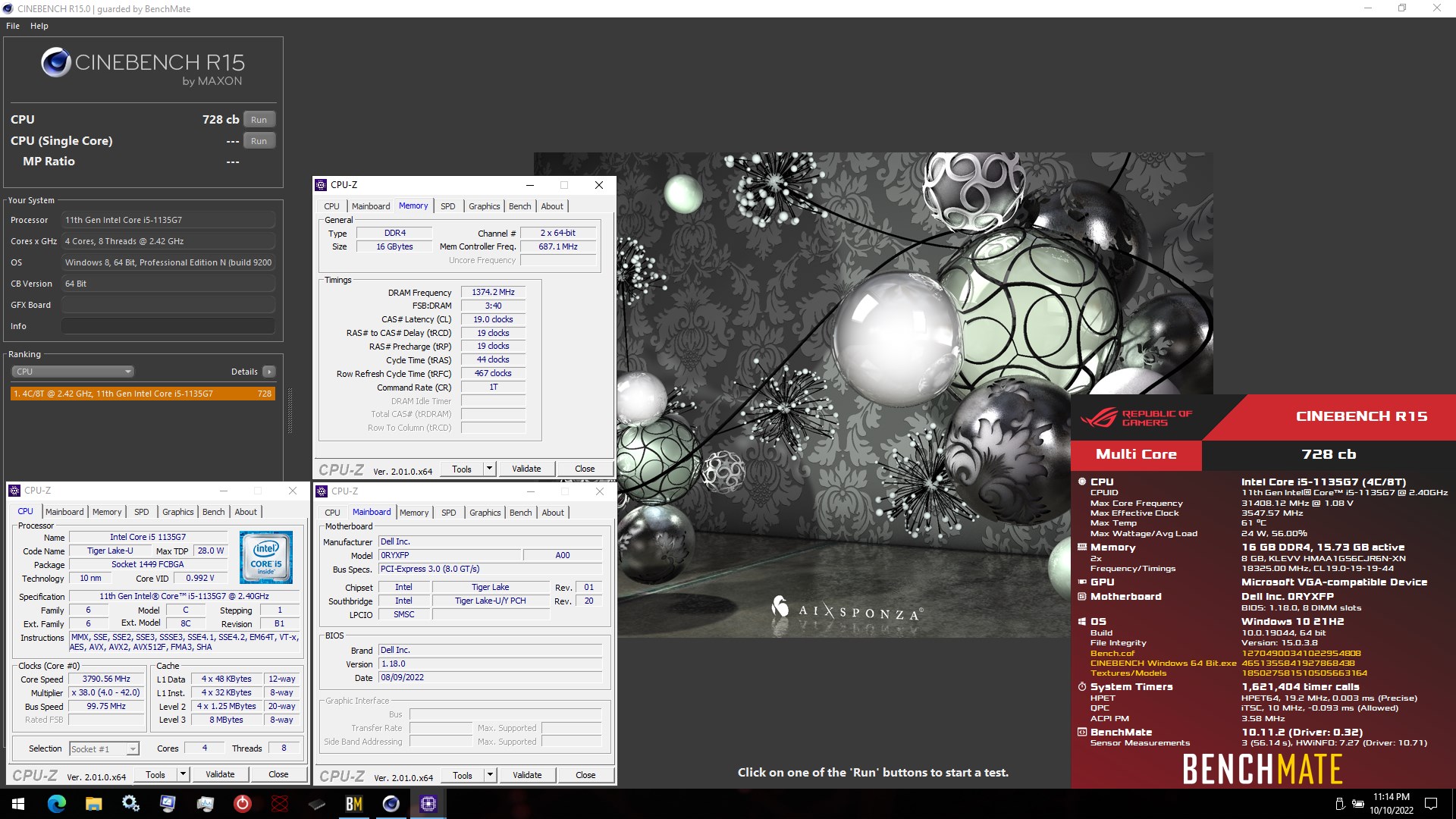Viewport: 1456px width, 819px height.
Task: Click the Processor field showing i5-1135G7
Action: [x=168, y=220]
